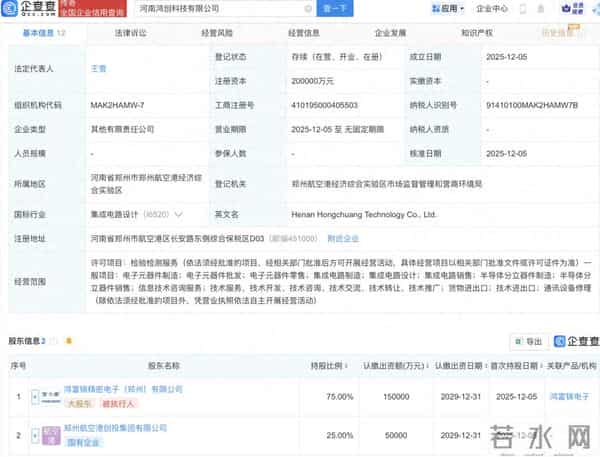The image size is (600, 457).
Task: Open 郑州航空港创投集团有限公司 shareholder link
Action: tap(115, 428)
